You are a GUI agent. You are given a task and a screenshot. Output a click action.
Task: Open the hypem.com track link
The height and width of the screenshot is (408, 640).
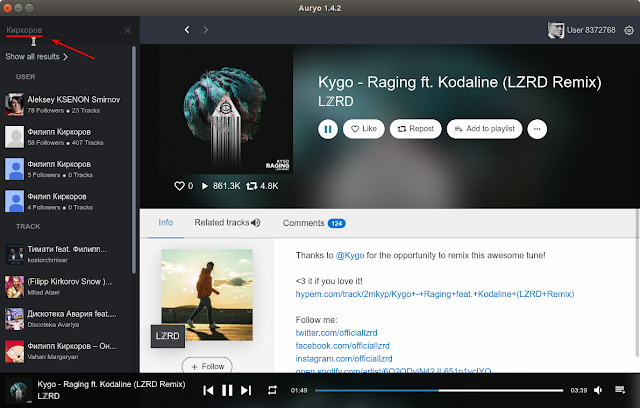coord(435,294)
